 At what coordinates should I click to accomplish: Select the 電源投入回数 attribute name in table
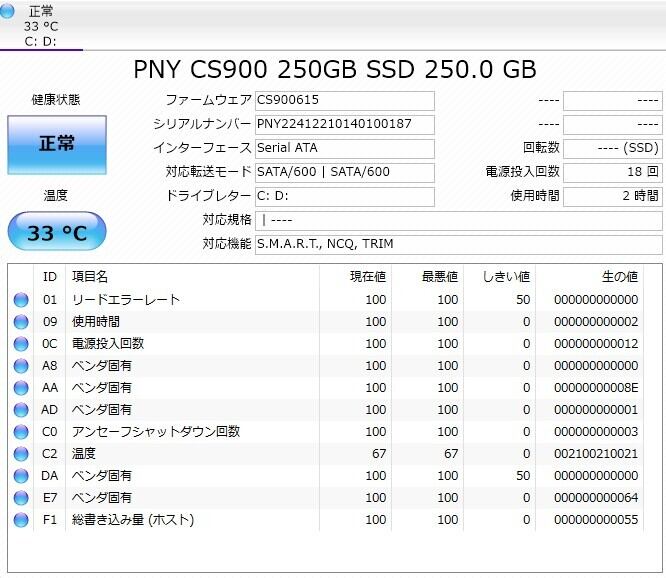point(108,344)
